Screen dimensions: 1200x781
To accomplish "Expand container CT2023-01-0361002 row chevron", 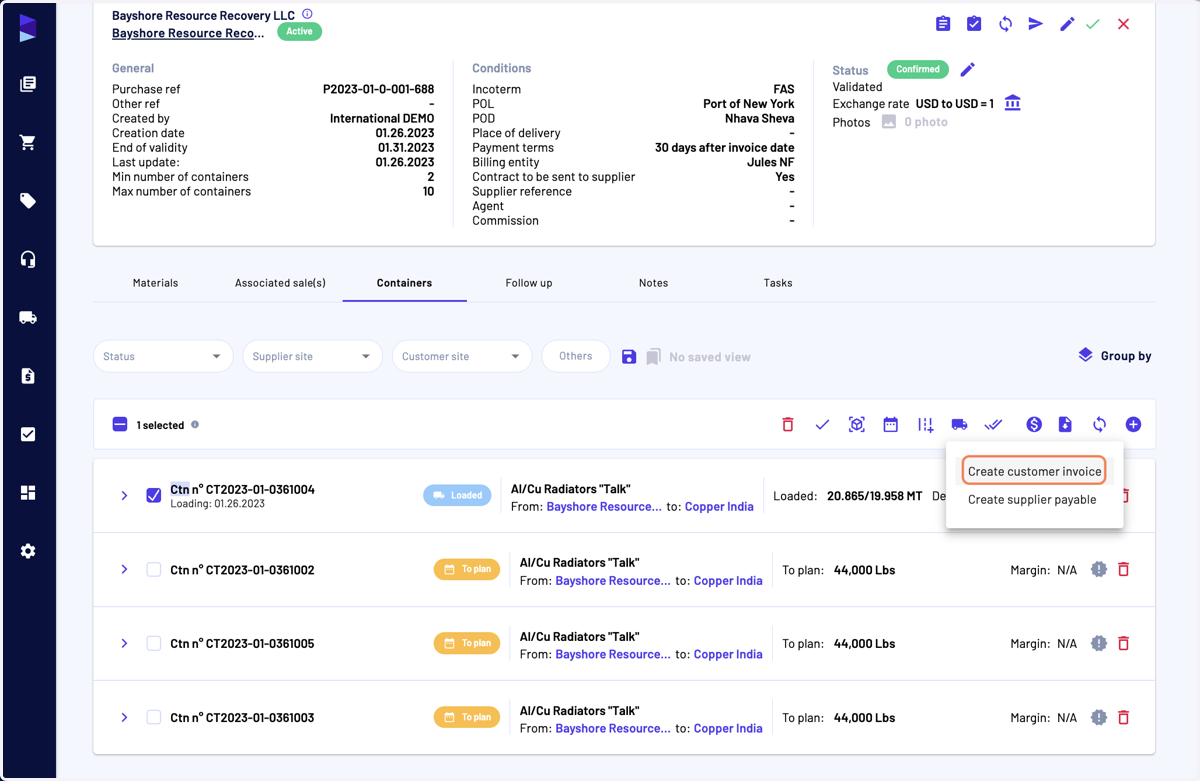I will (x=124, y=570).
